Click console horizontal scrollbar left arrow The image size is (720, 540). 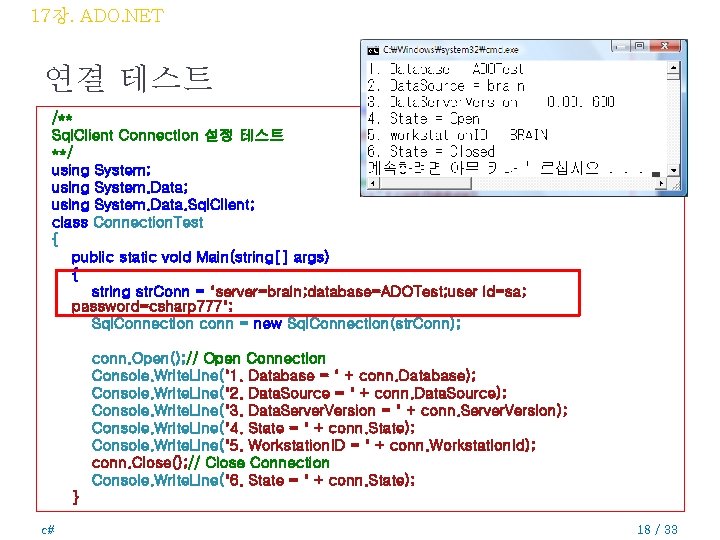tap(372, 183)
